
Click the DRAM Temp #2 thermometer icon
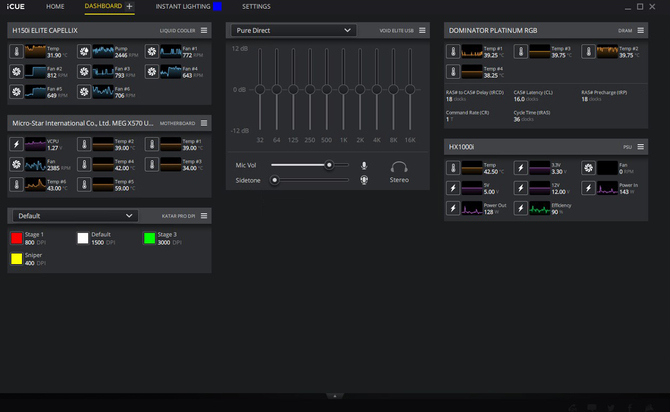(x=588, y=51)
